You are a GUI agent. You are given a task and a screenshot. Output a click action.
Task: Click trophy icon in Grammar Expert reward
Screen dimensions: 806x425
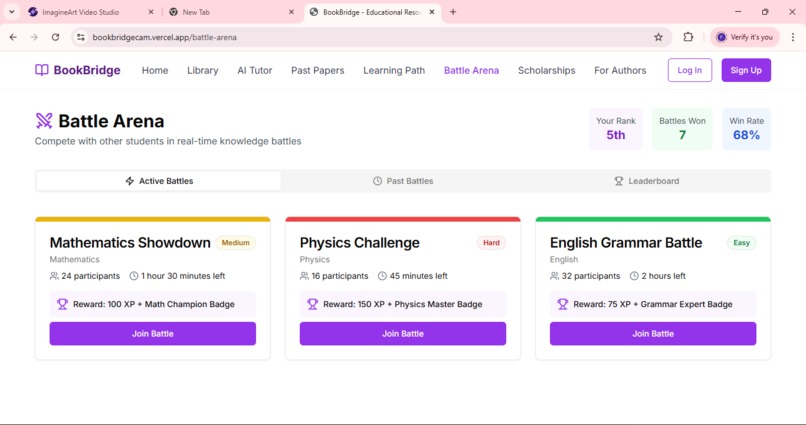coord(563,304)
